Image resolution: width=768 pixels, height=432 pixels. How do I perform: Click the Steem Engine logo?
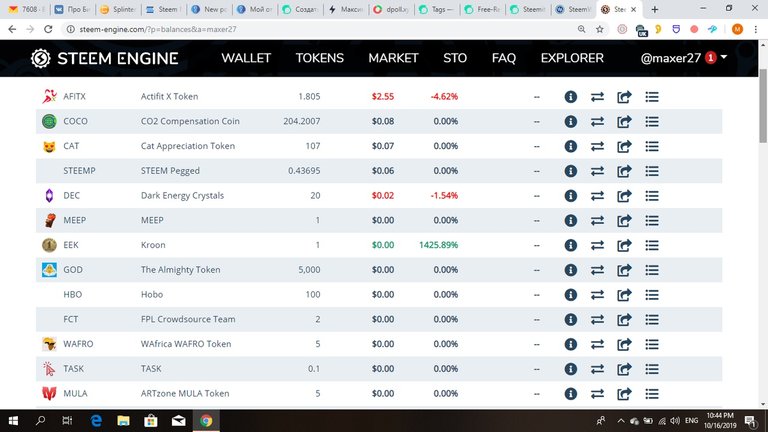(104, 58)
